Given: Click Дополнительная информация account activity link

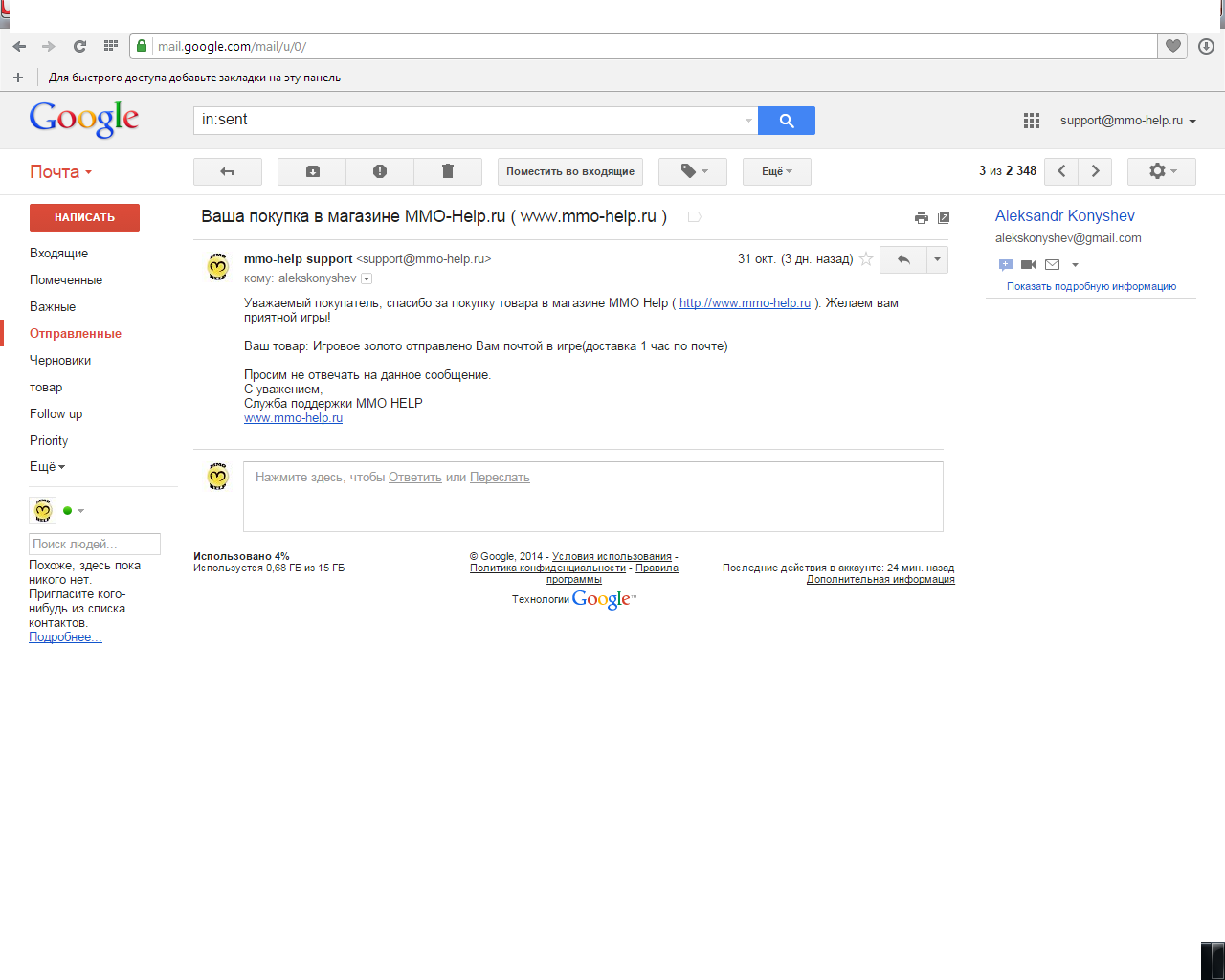Looking at the screenshot, I should pos(880,579).
